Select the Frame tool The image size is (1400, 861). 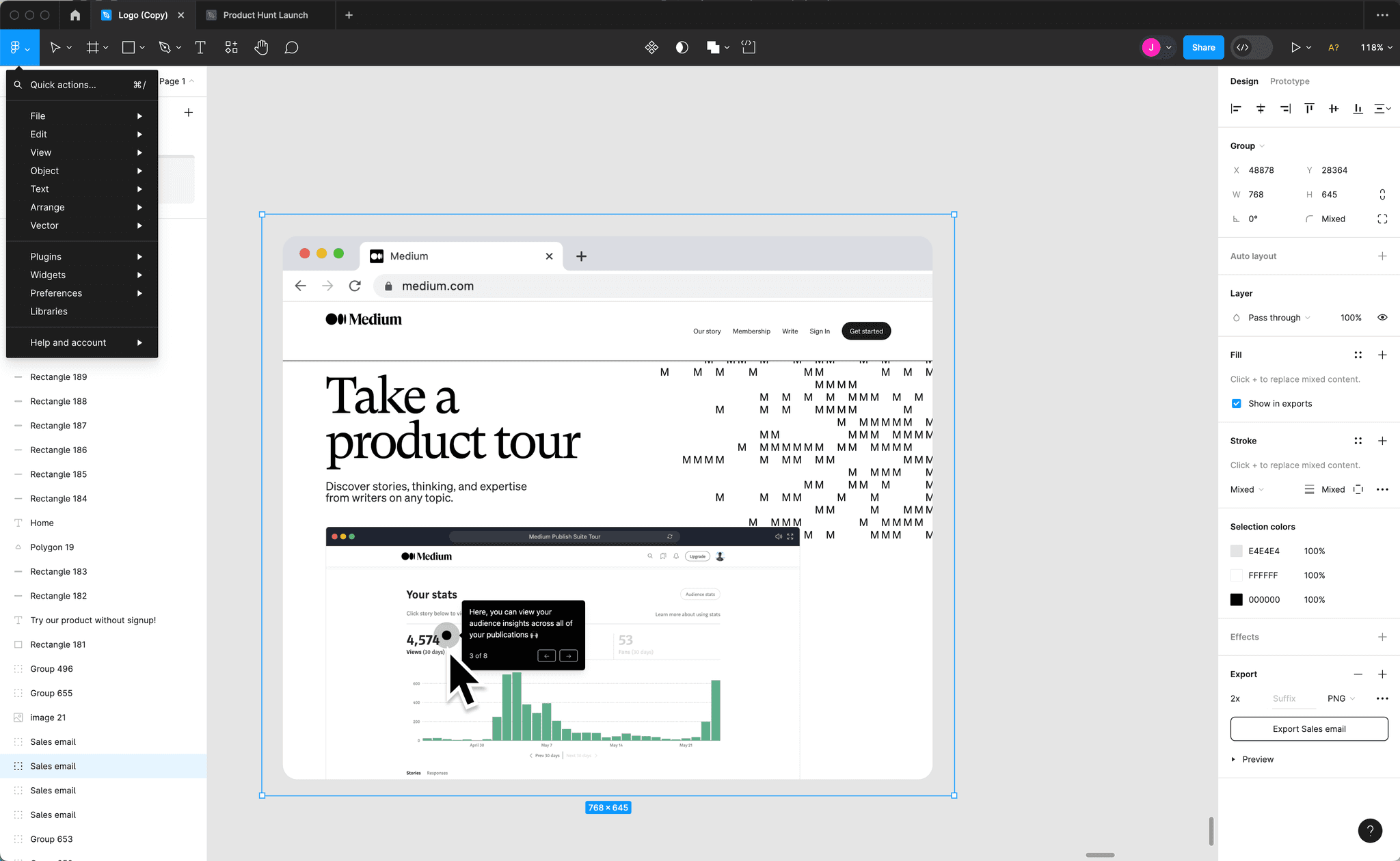[92, 47]
